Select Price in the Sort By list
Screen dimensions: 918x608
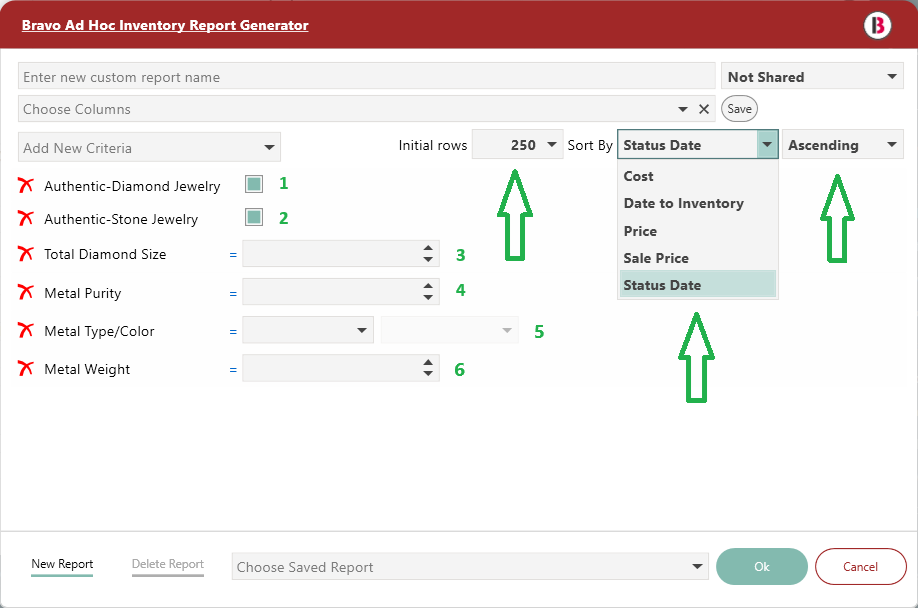697,231
